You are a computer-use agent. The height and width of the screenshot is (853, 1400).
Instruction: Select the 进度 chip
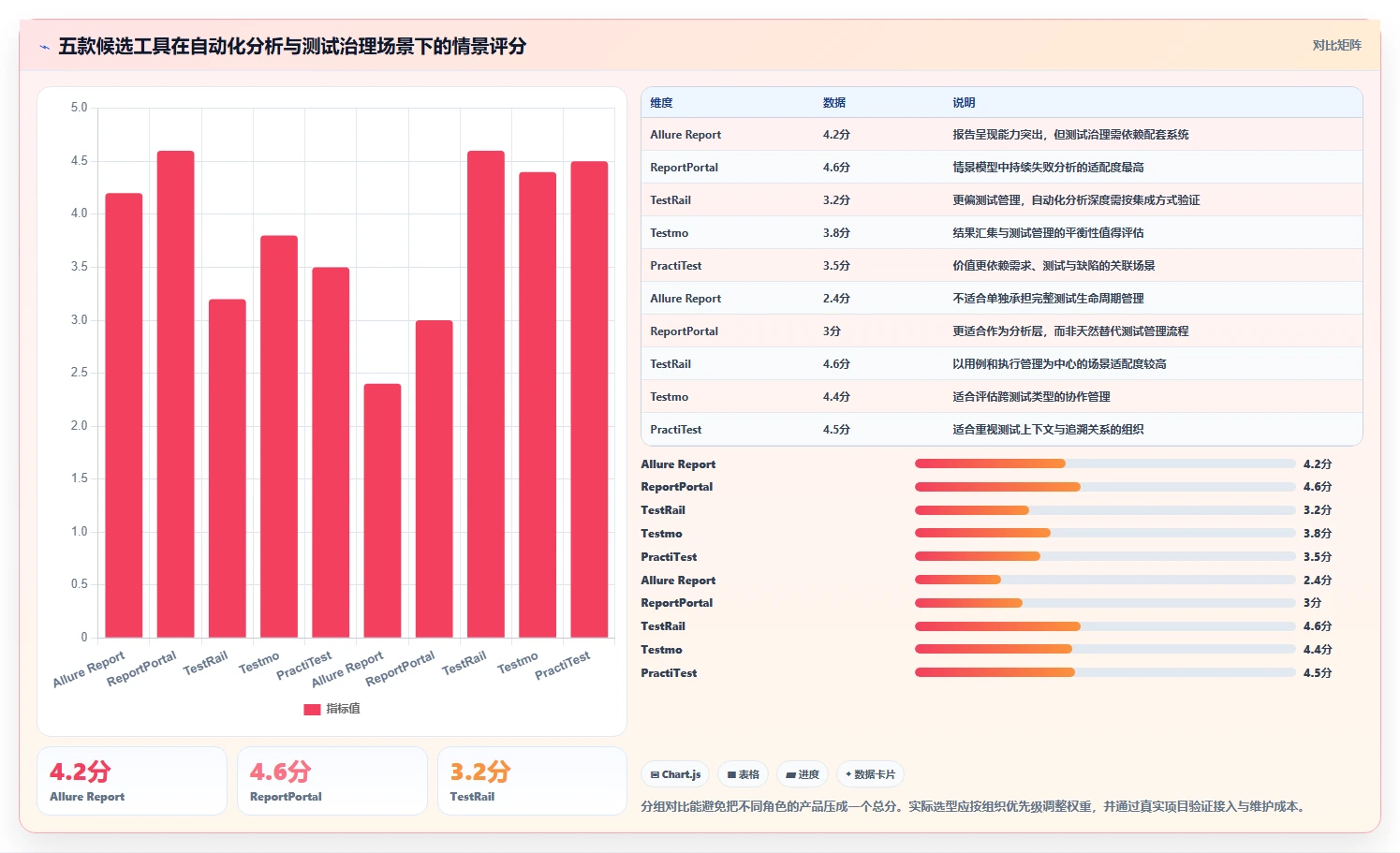[803, 774]
